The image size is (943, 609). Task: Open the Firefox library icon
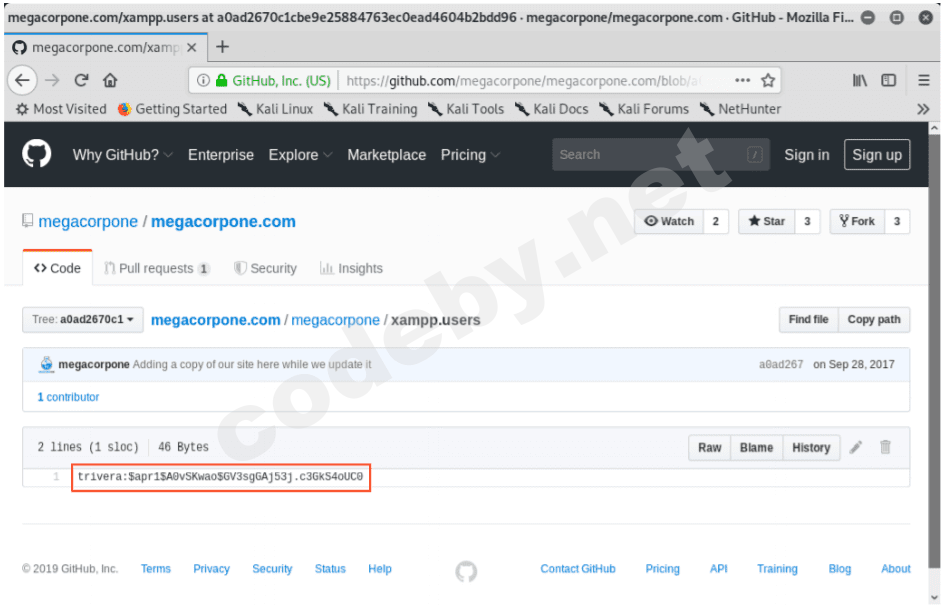tap(860, 80)
